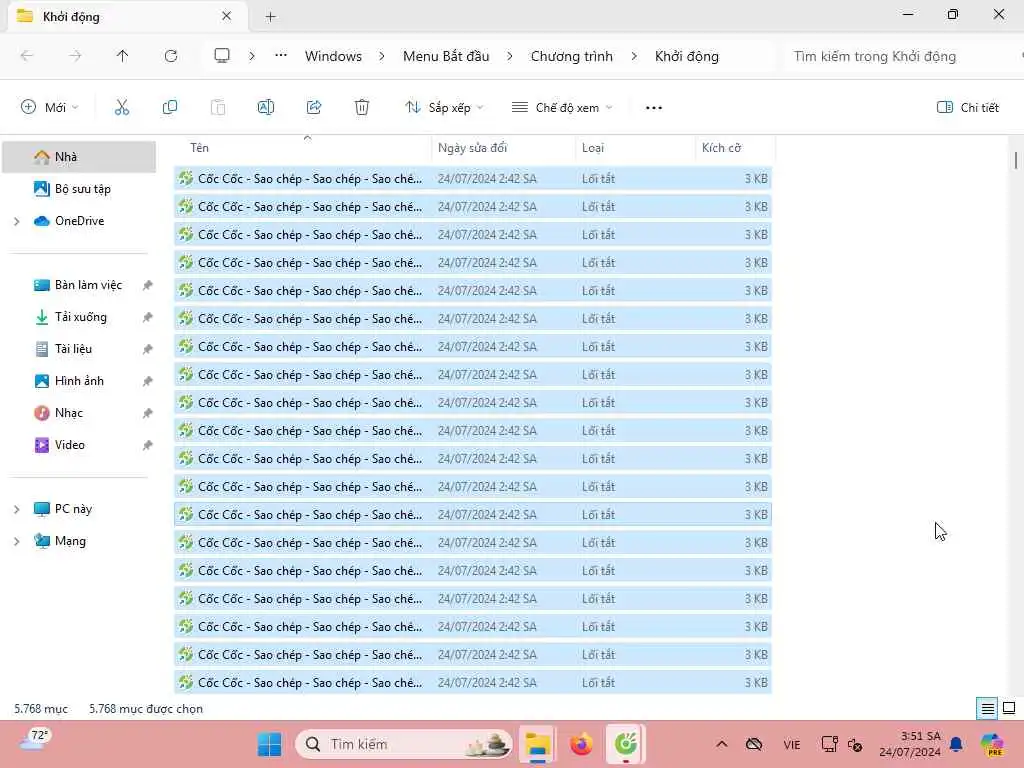Open the Sắp xếp sort dropdown
1024x768 pixels.
pos(444,108)
